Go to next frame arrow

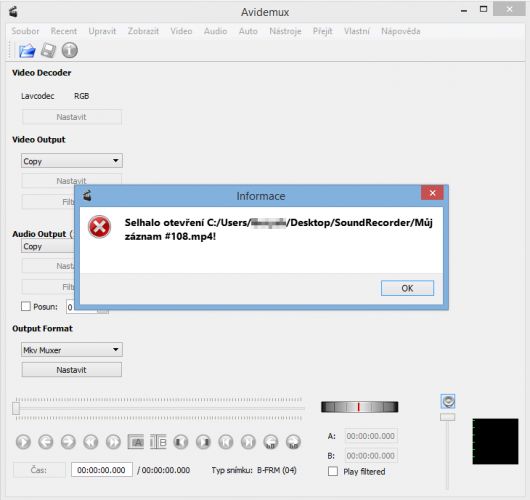(x=68, y=442)
